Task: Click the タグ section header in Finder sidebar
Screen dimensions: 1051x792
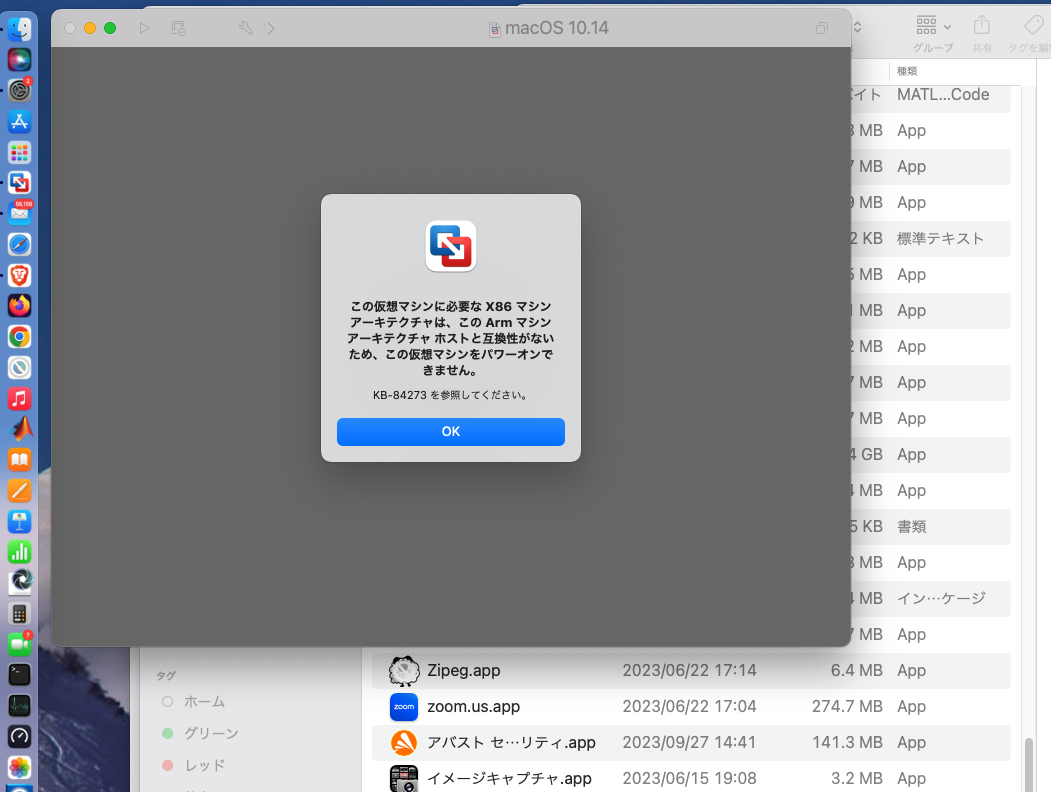Action: 166,675
